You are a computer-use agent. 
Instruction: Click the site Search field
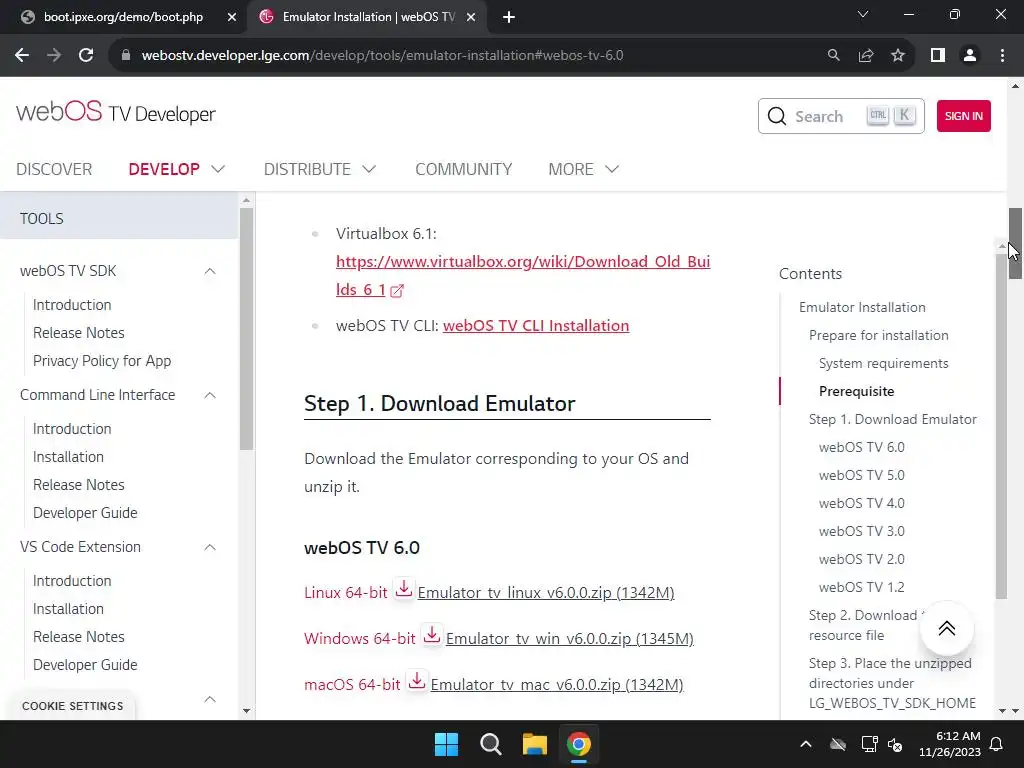pyautogui.click(x=841, y=116)
